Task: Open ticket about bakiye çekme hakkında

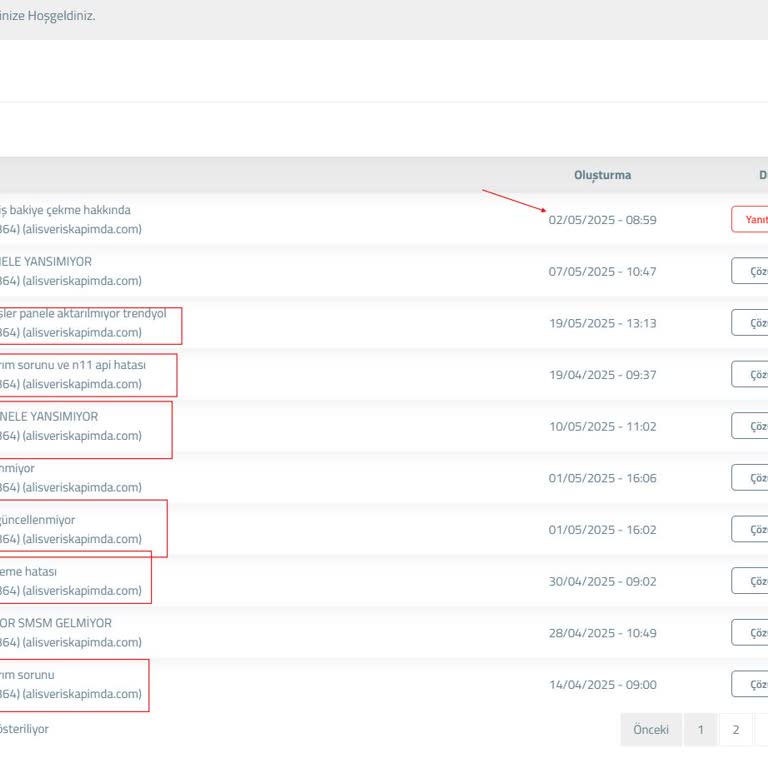Action: click(x=65, y=210)
